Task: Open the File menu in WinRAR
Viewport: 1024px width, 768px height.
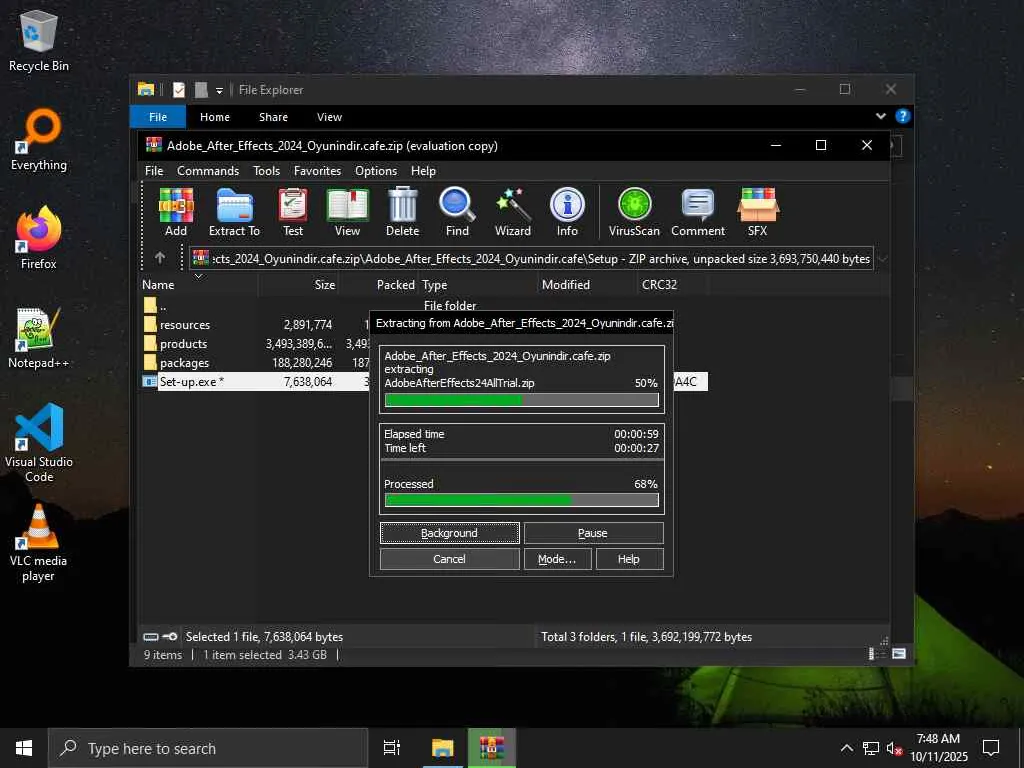Action: point(154,171)
